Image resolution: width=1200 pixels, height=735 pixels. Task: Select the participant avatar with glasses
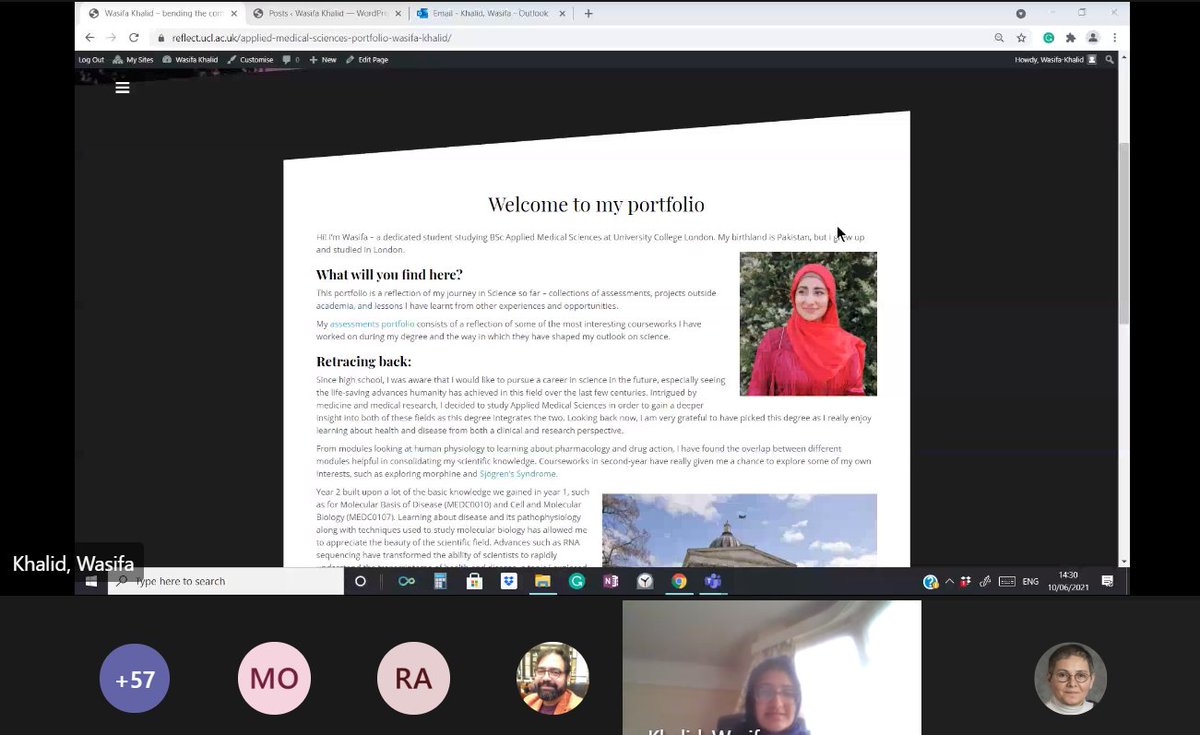tap(1070, 679)
